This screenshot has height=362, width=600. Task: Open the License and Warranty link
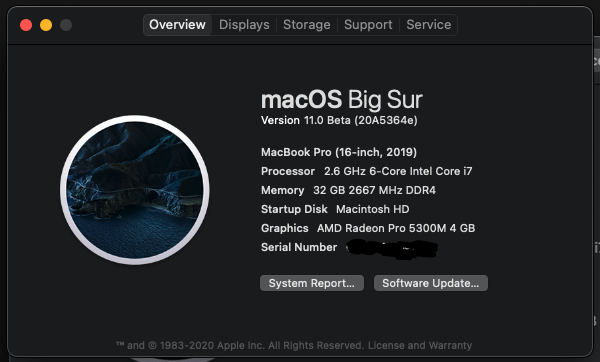point(420,346)
